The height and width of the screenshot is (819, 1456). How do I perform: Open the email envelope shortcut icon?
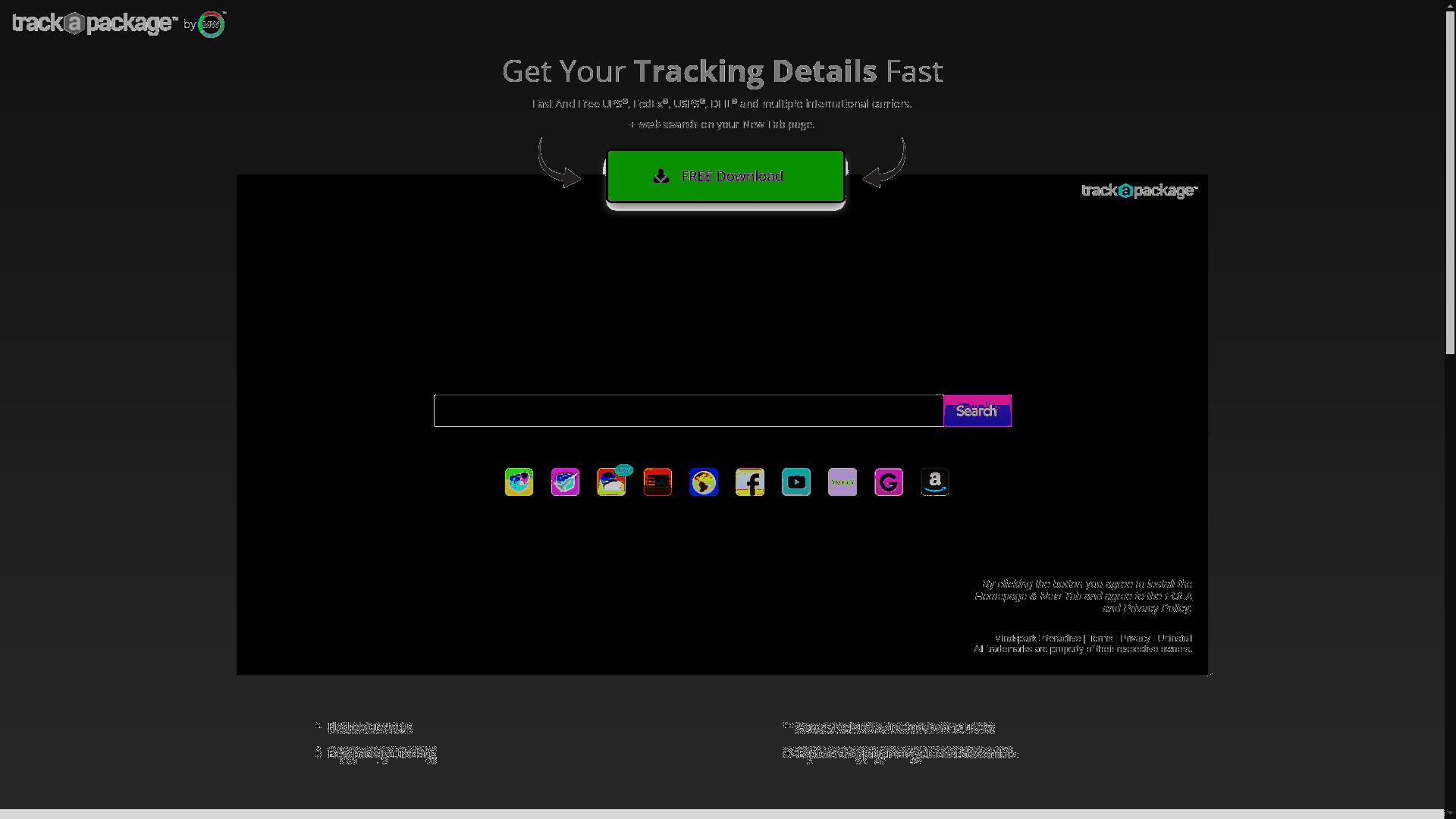coord(658,482)
